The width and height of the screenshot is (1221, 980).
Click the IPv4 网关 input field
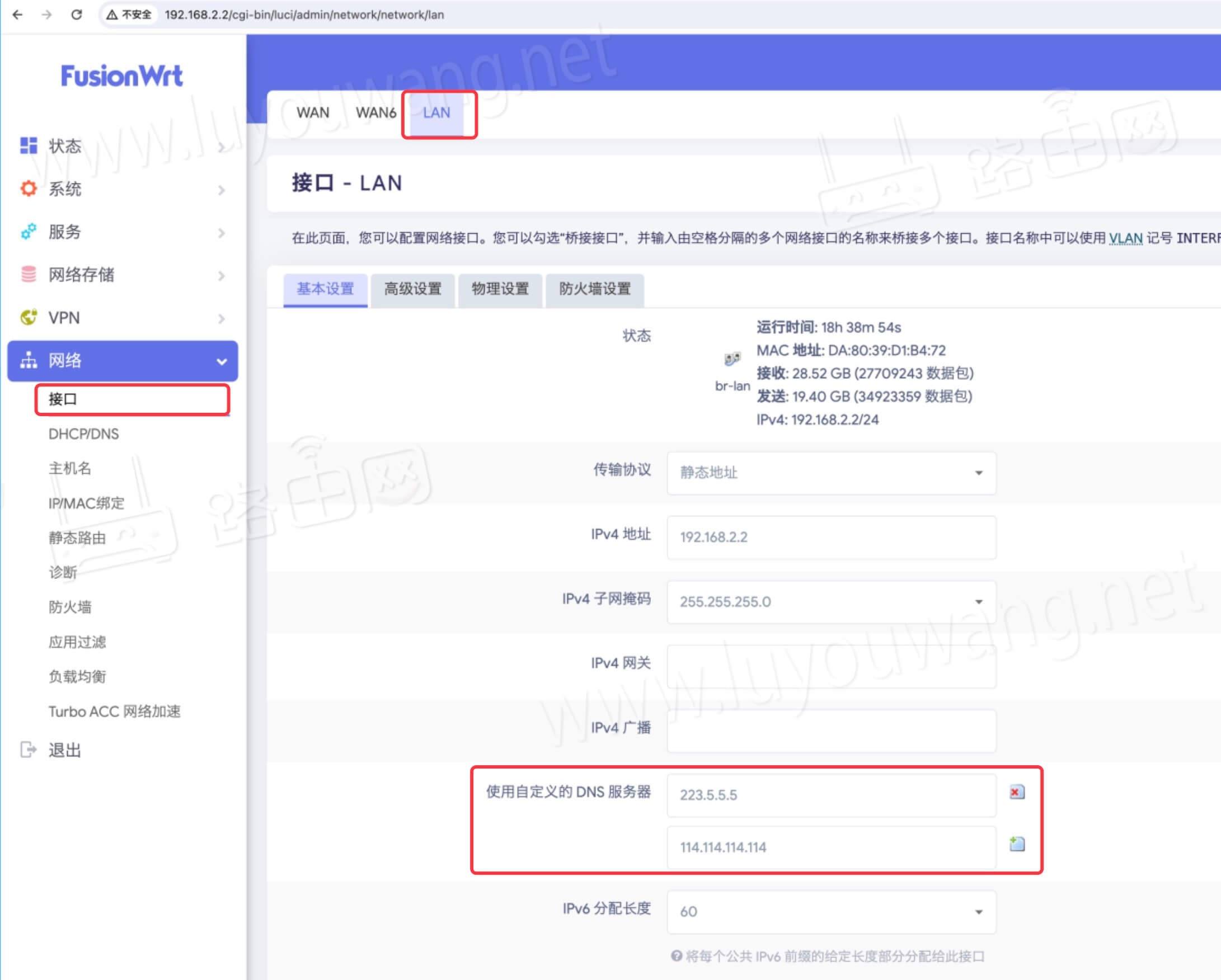click(831, 666)
